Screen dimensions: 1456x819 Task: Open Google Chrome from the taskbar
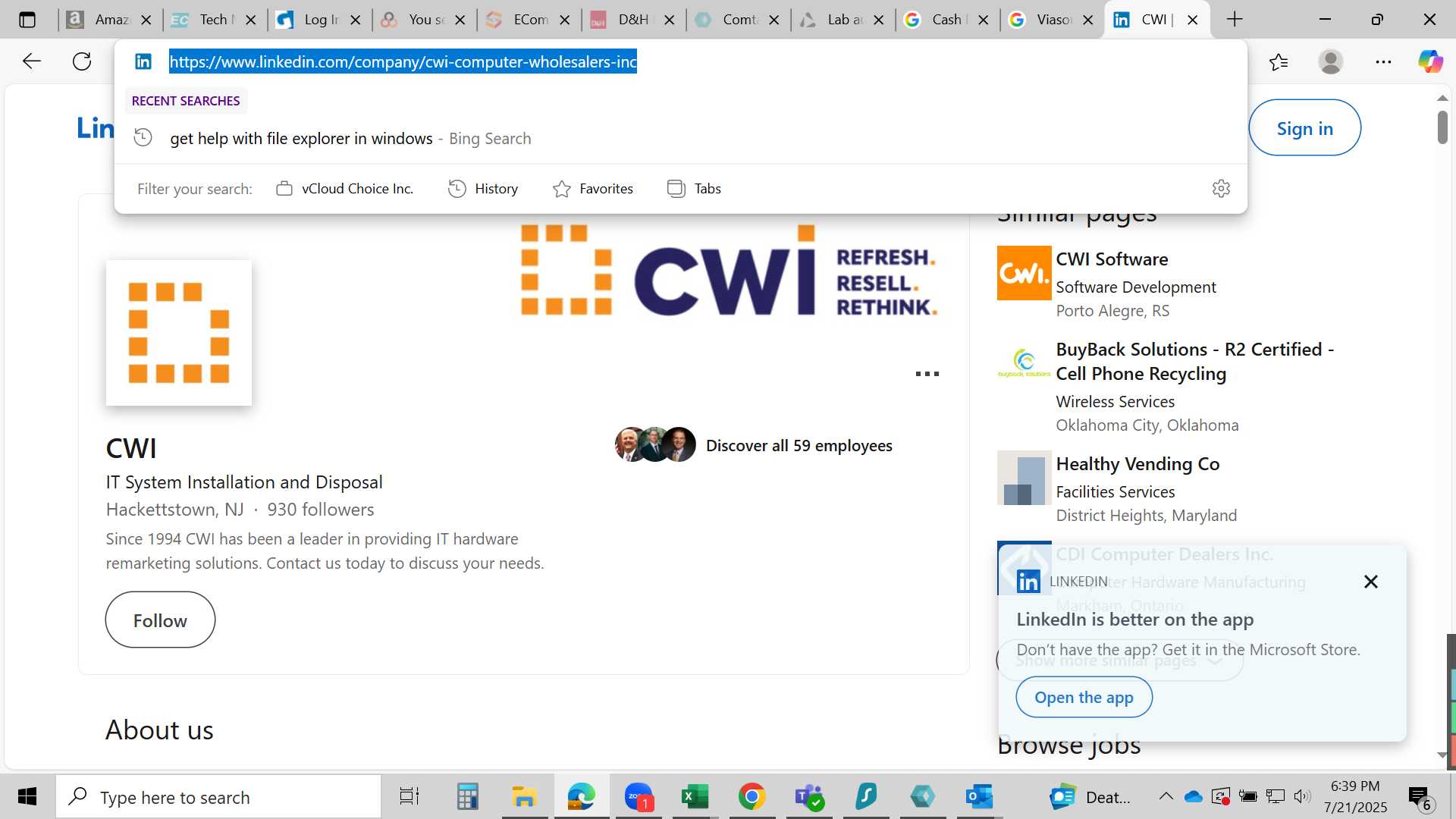[x=752, y=796]
